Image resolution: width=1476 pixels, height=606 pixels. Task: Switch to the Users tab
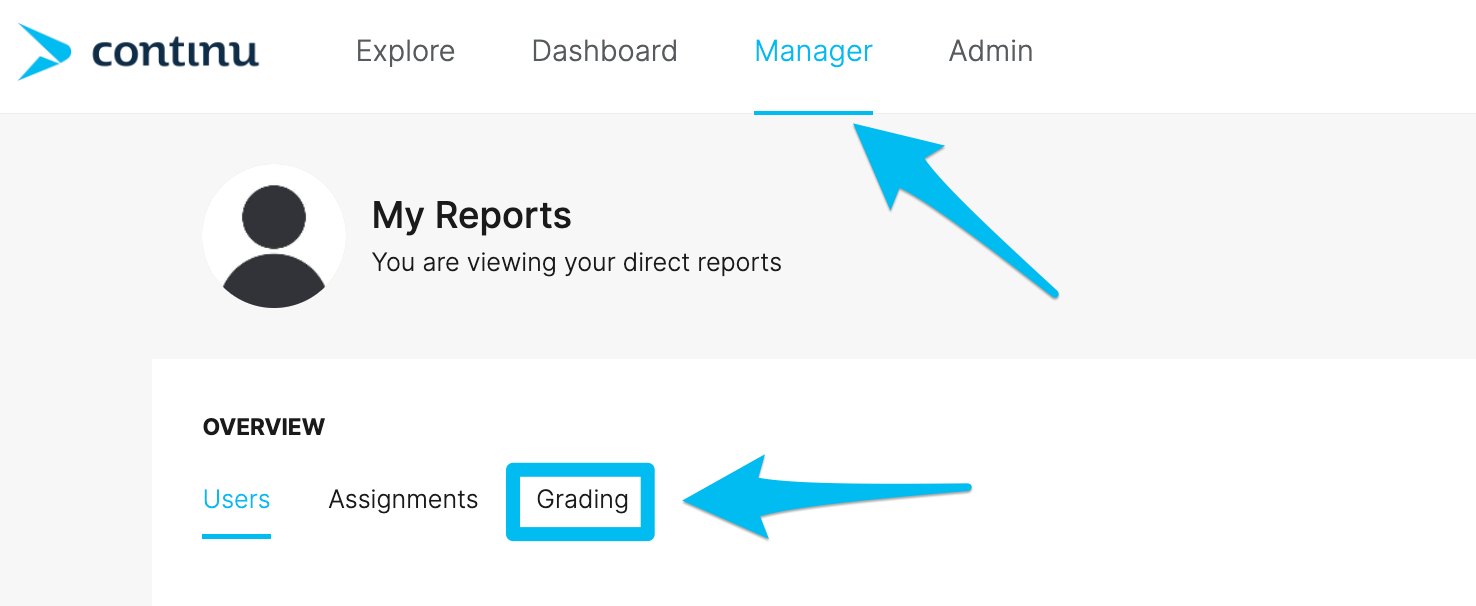pos(237,499)
